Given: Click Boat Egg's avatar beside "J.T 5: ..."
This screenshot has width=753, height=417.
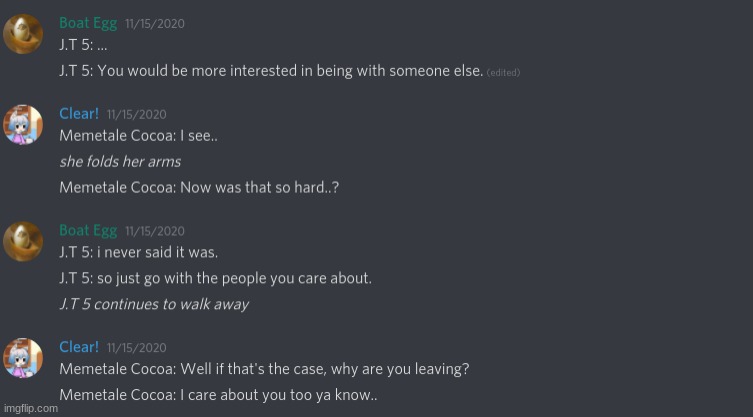Looking at the screenshot, I should click(23, 34).
